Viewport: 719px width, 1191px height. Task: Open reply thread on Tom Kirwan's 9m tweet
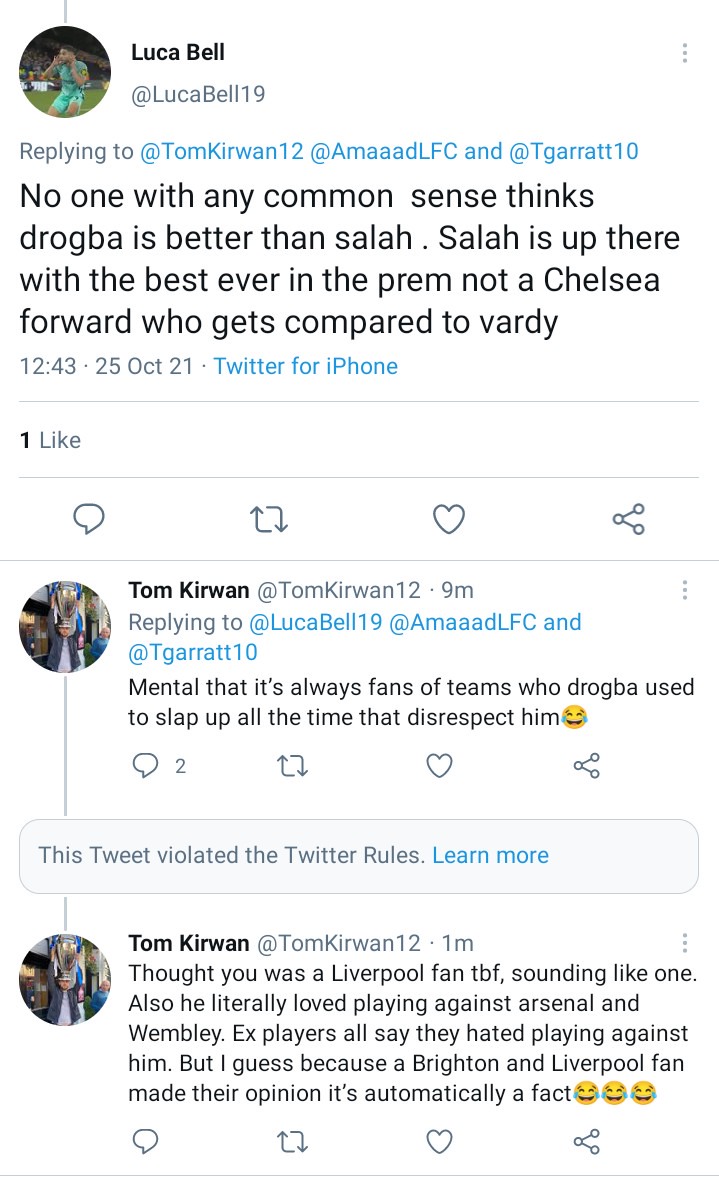tap(145, 765)
